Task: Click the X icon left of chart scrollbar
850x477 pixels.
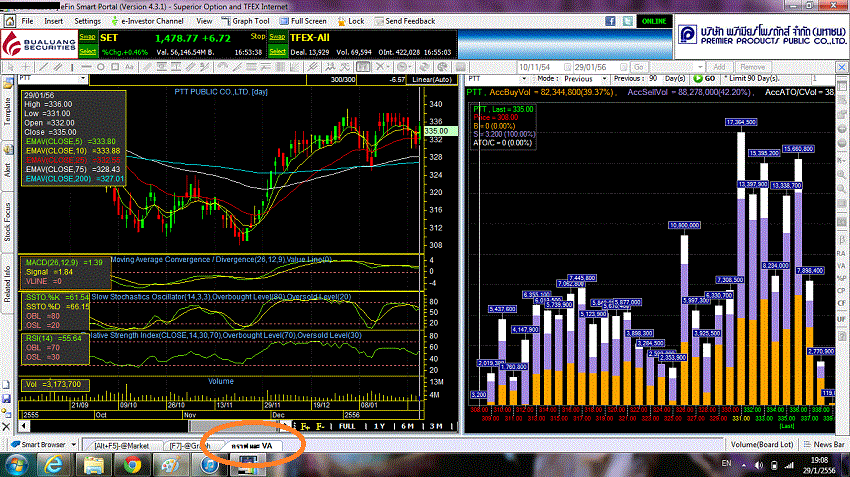Action: (x=7, y=426)
